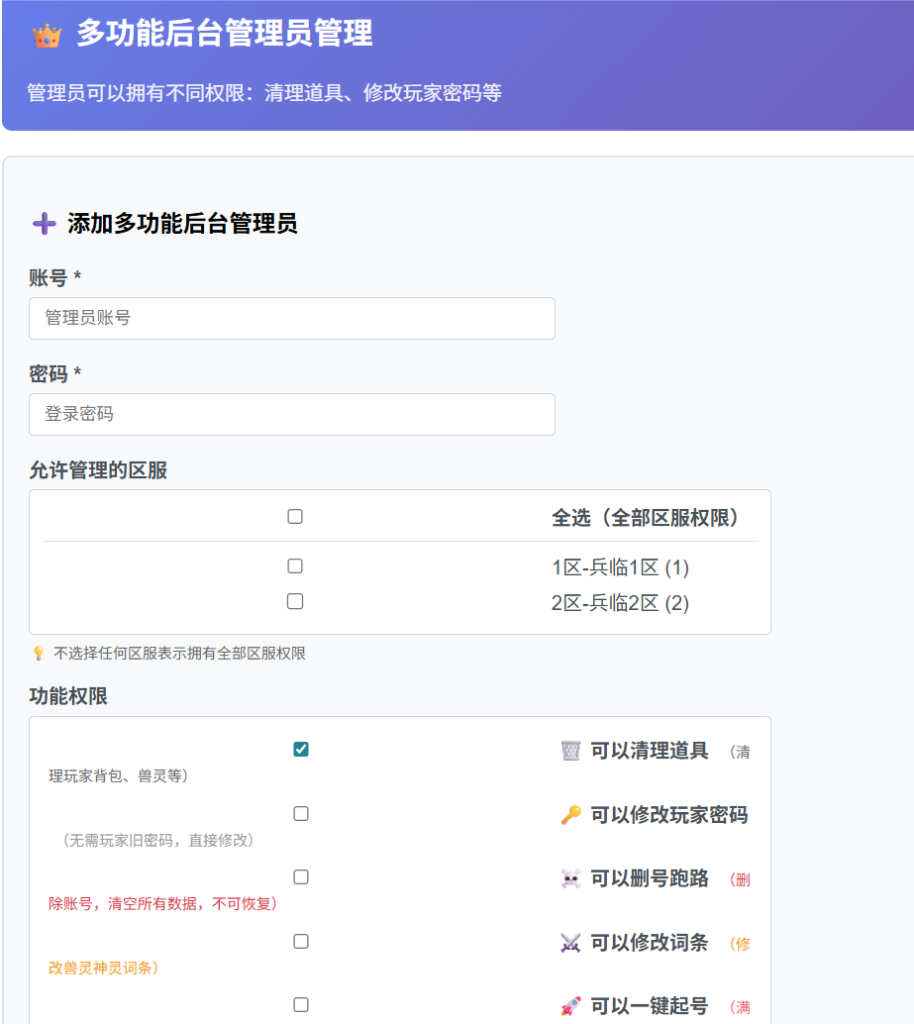Image resolution: width=914 pixels, height=1024 pixels.
Task: Check the 1区-兵临1区 (1) checkbox
Action: coord(295,566)
